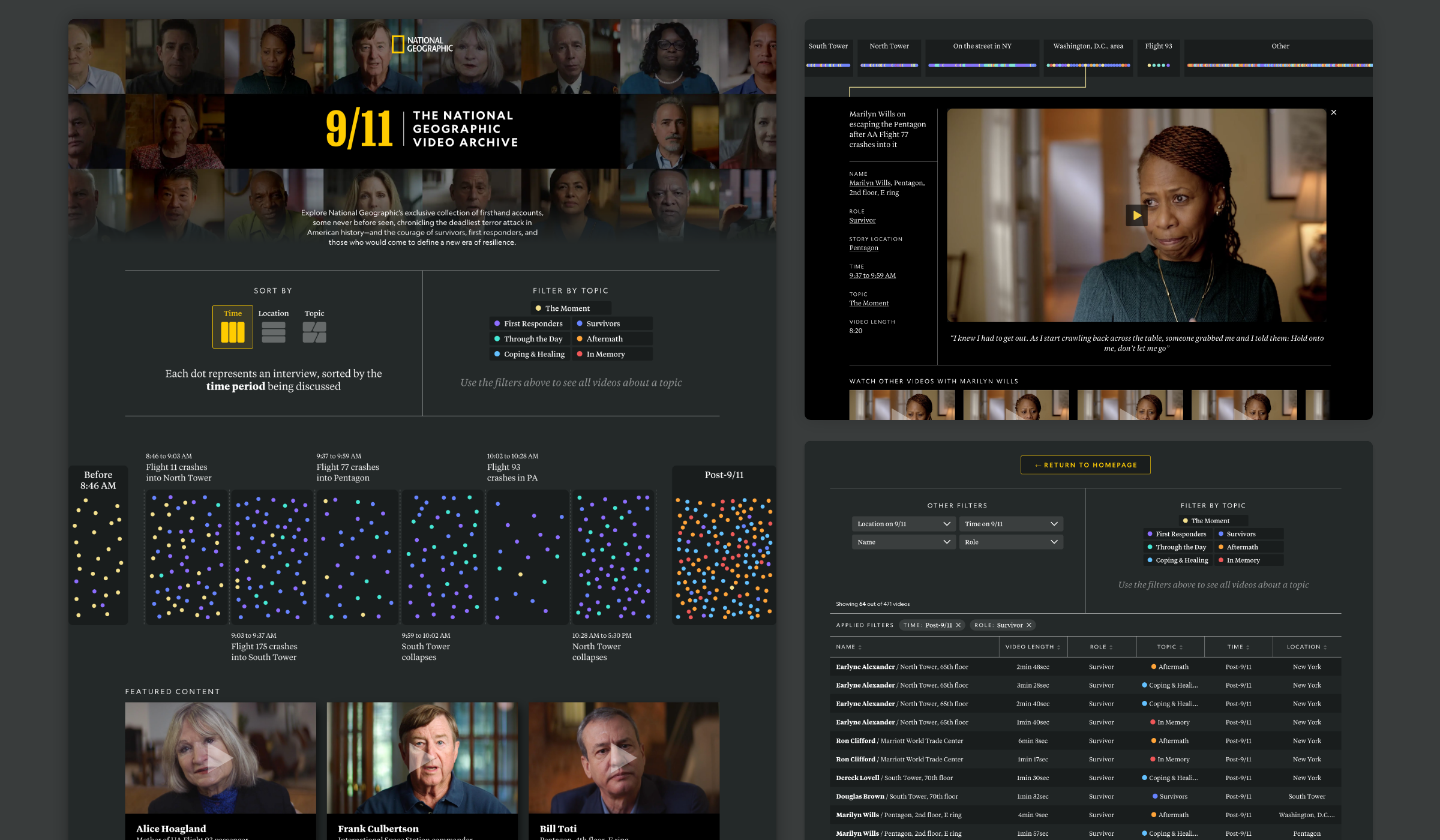Viewport: 1440px width, 840px height.
Task: Open the Role filter dropdown
Action: click(1011, 542)
